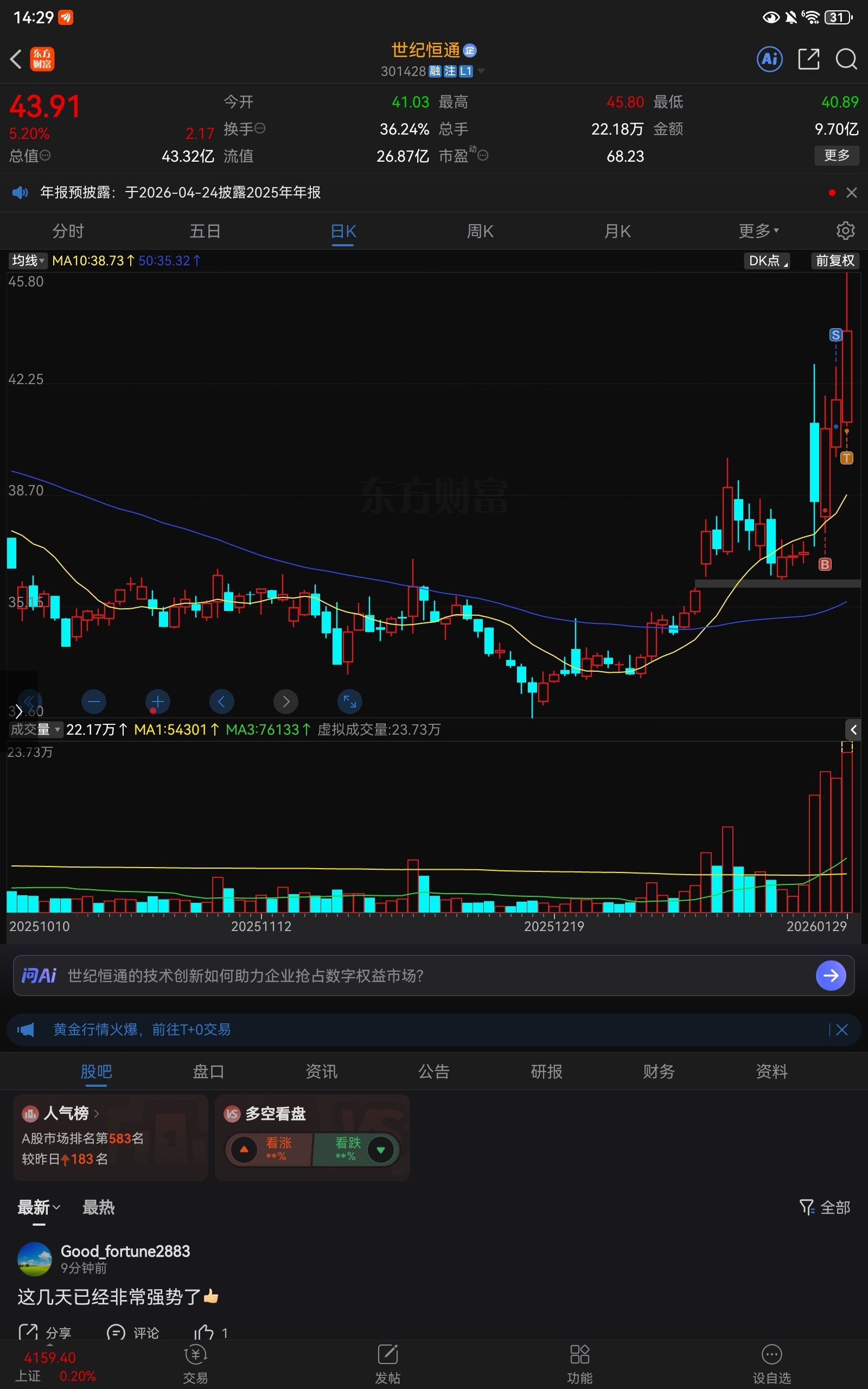Open Good_fortune2883 user profile
The height and width of the screenshot is (1389, 868).
coord(125,1251)
